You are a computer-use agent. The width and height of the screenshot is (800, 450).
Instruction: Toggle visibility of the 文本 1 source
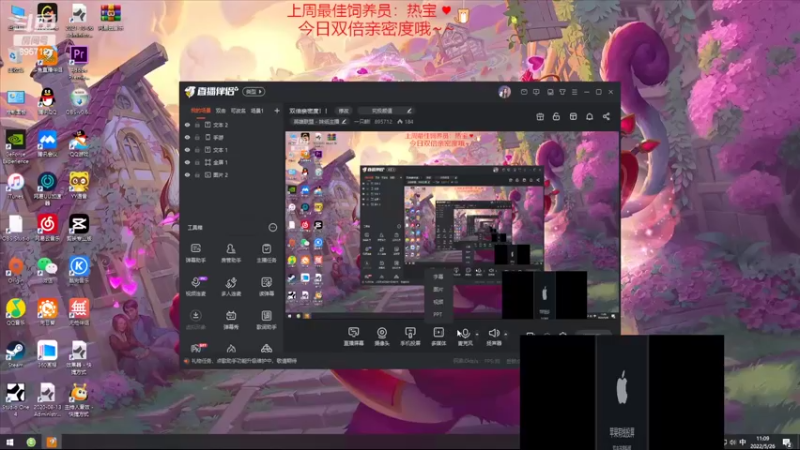(x=187, y=150)
